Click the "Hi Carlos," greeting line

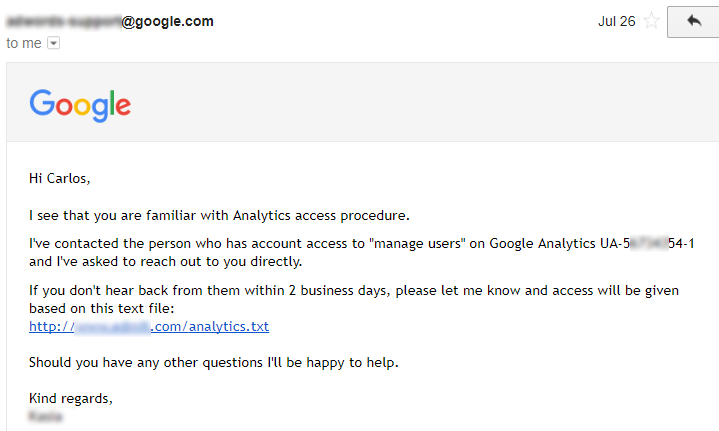(60, 179)
